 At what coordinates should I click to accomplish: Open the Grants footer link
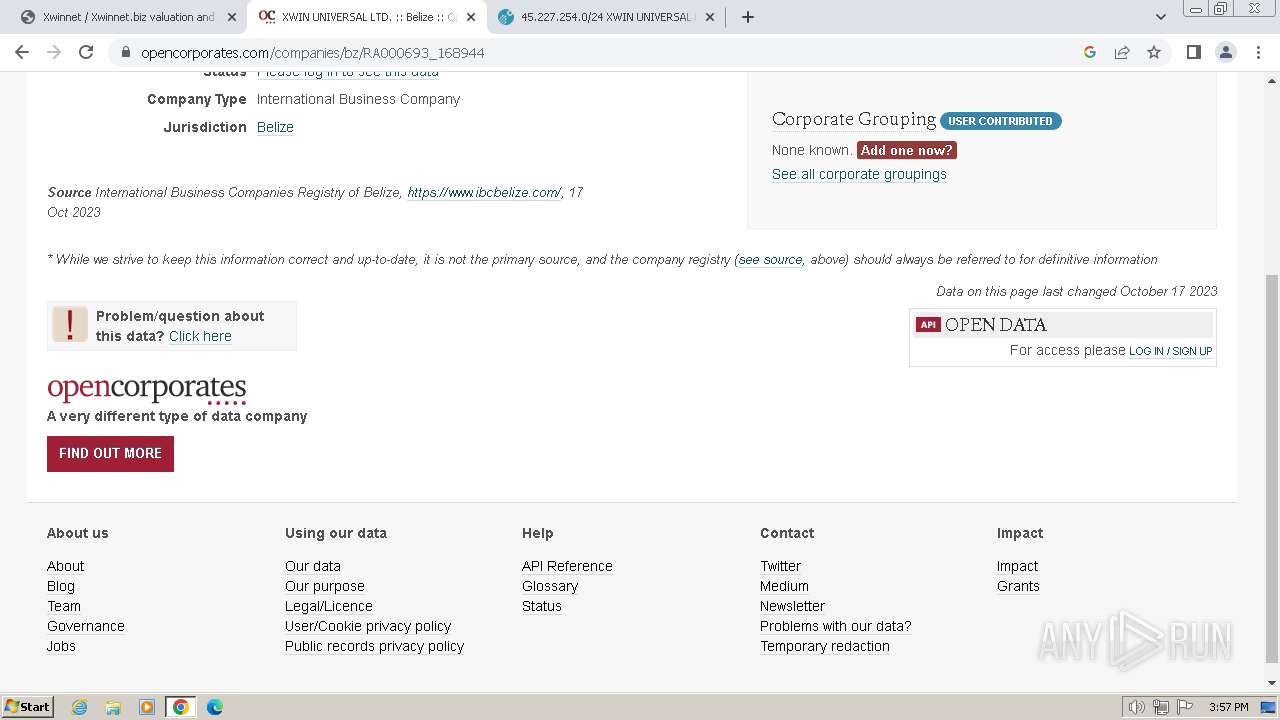[x=1018, y=586]
